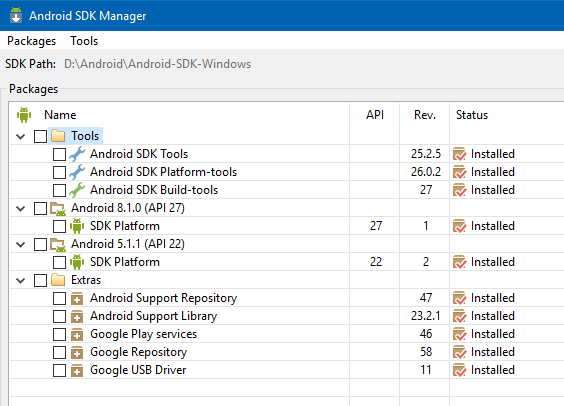Select the Android Support Repository row
This screenshot has width=564, height=406.
tap(287, 298)
